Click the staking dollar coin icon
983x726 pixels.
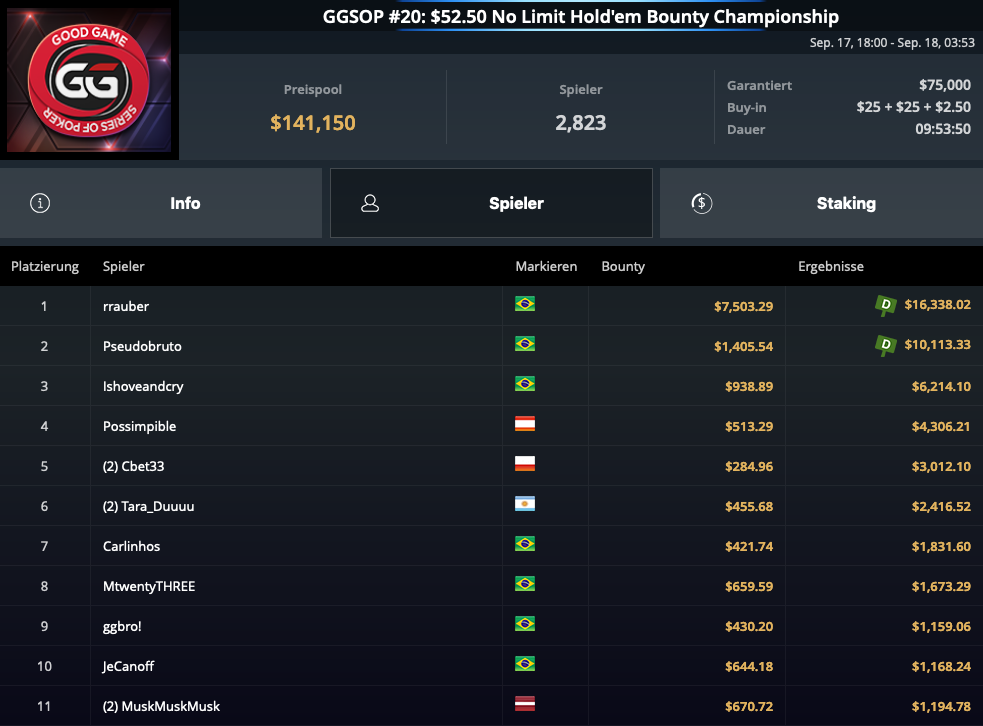coord(701,203)
